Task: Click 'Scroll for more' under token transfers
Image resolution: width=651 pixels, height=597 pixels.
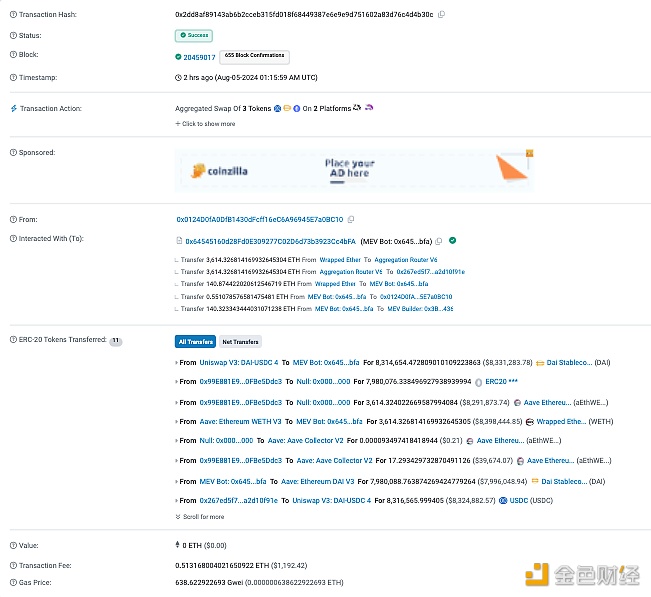Action: (x=200, y=517)
